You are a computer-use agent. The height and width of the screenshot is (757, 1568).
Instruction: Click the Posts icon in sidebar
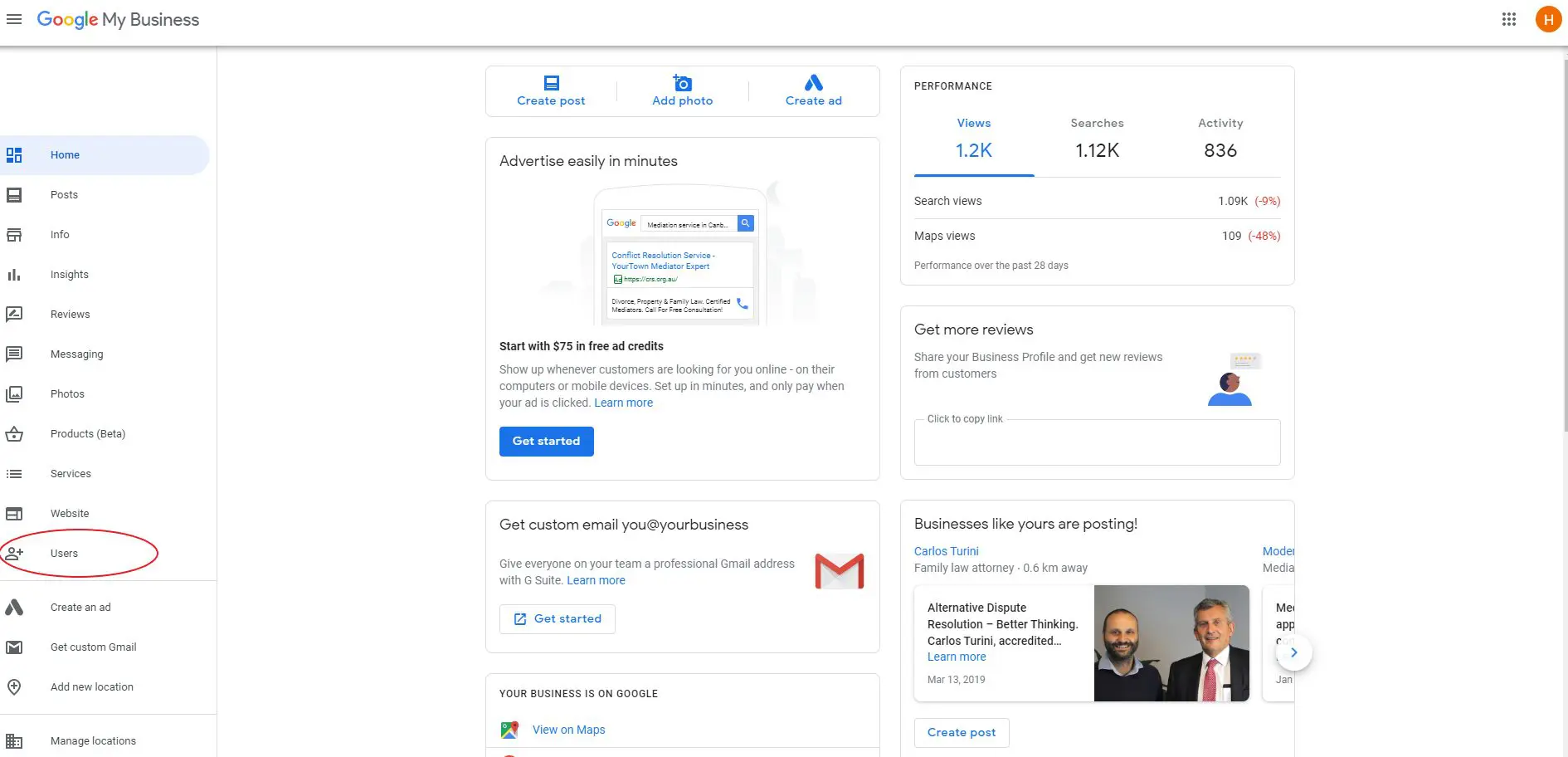tap(14, 195)
